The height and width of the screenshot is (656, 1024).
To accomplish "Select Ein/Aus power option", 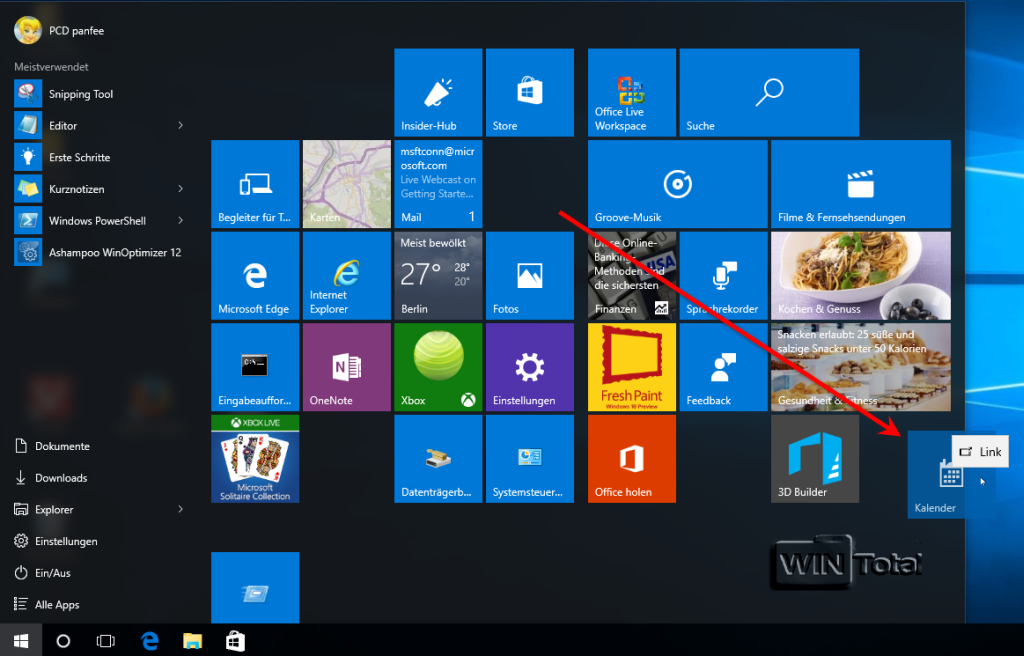I will coord(54,573).
